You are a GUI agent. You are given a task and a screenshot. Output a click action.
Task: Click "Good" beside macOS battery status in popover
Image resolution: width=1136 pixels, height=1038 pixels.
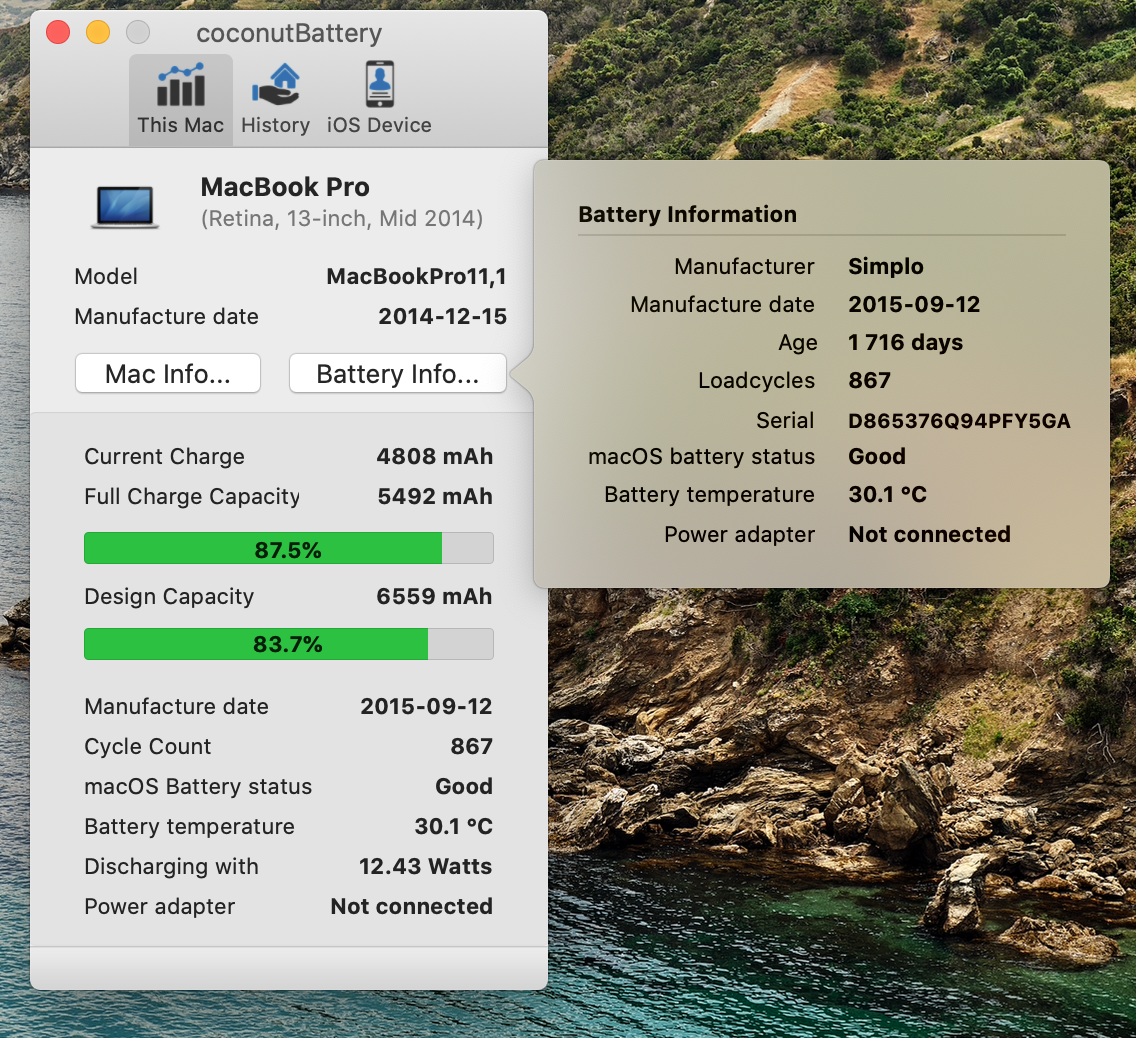pos(877,456)
